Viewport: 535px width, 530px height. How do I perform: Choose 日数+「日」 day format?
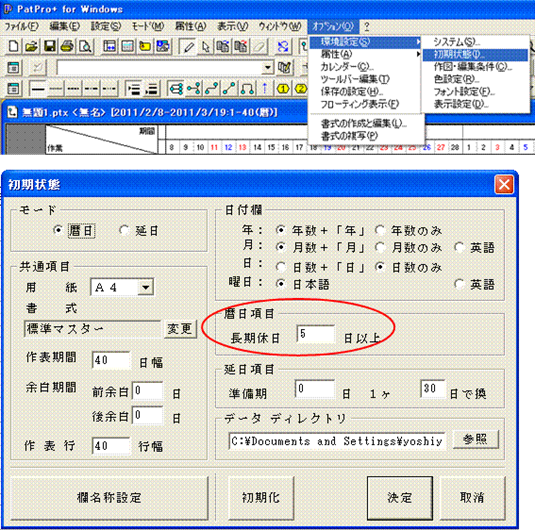pos(280,267)
